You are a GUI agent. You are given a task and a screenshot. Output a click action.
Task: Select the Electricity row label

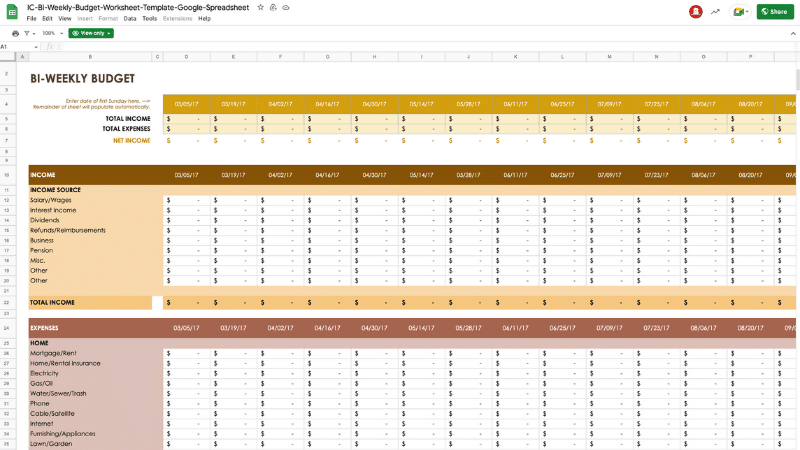[x=44, y=373]
